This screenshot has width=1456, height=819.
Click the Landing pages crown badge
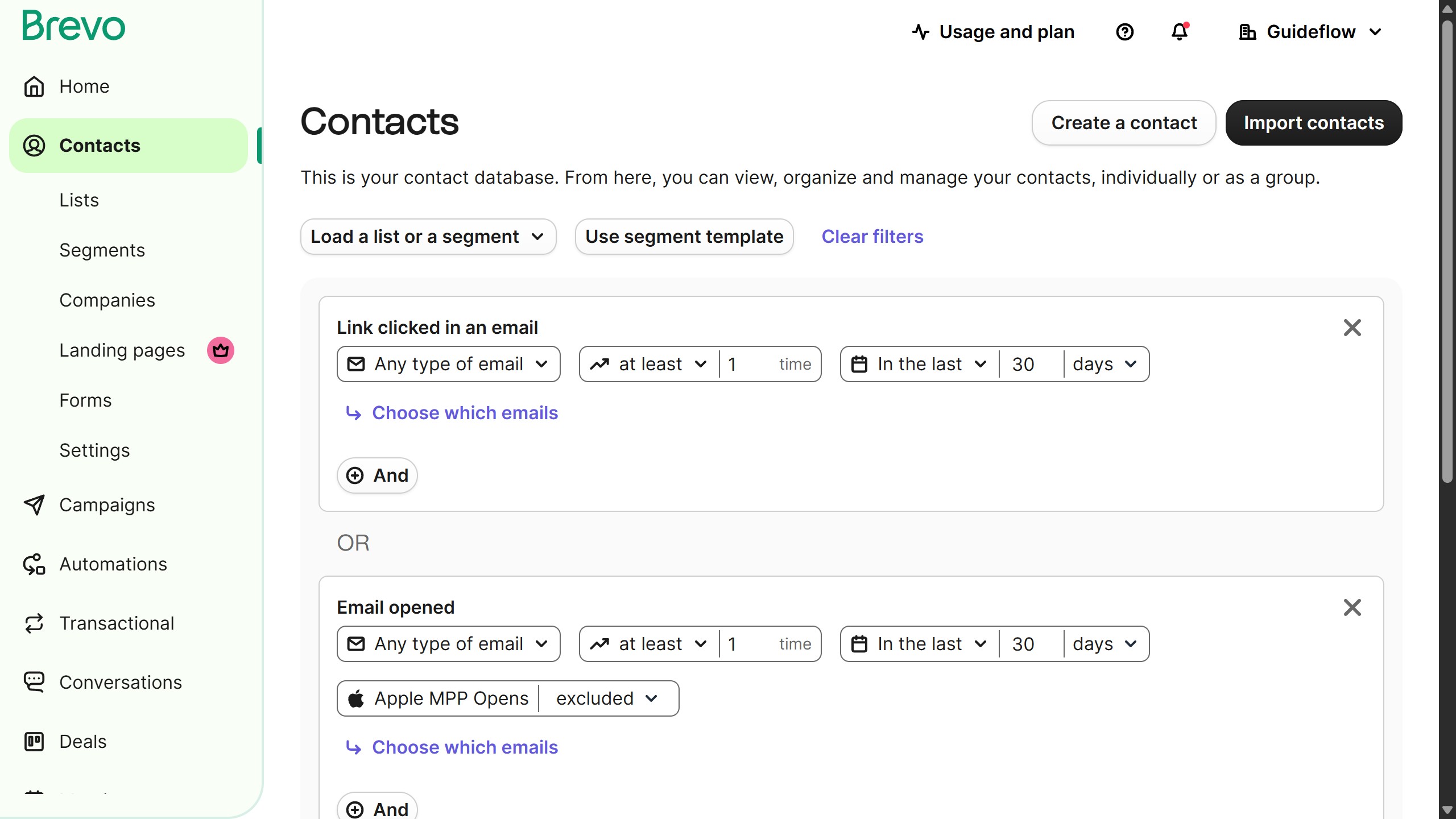(x=221, y=350)
